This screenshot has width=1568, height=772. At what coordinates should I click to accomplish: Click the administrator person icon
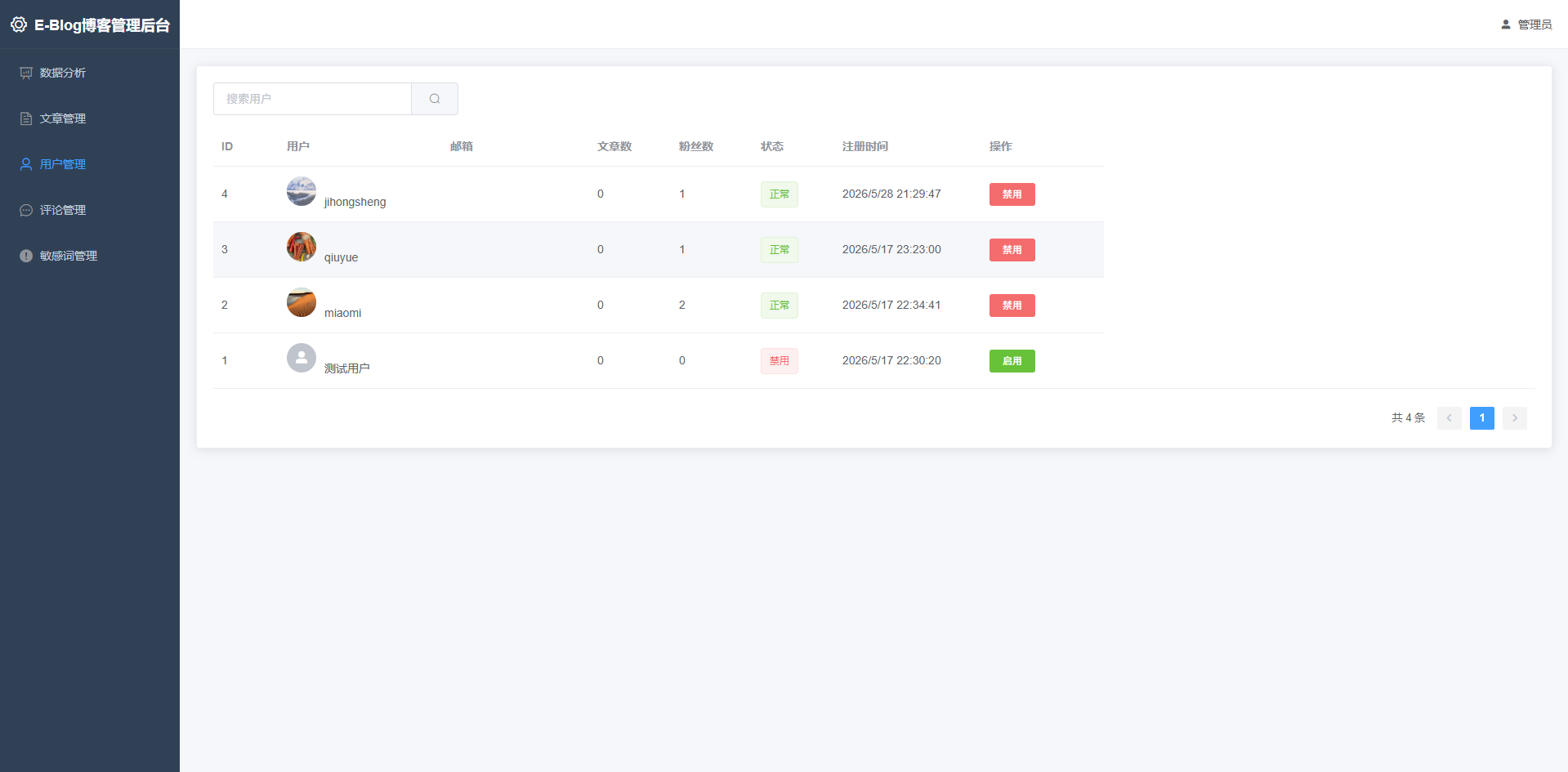pyautogui.click(x=1506, y=25)
